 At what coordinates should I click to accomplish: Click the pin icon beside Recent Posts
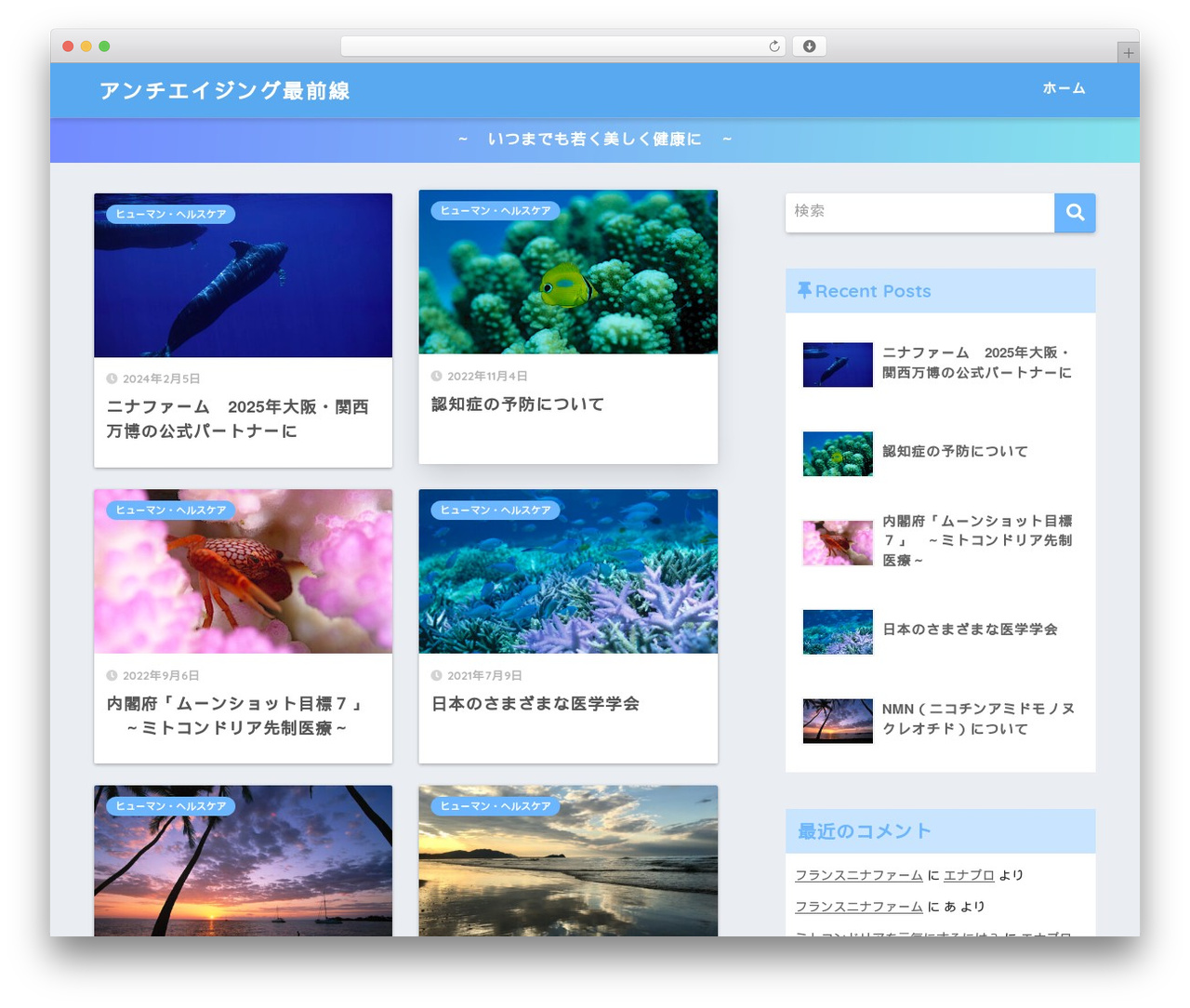point(804,291)
